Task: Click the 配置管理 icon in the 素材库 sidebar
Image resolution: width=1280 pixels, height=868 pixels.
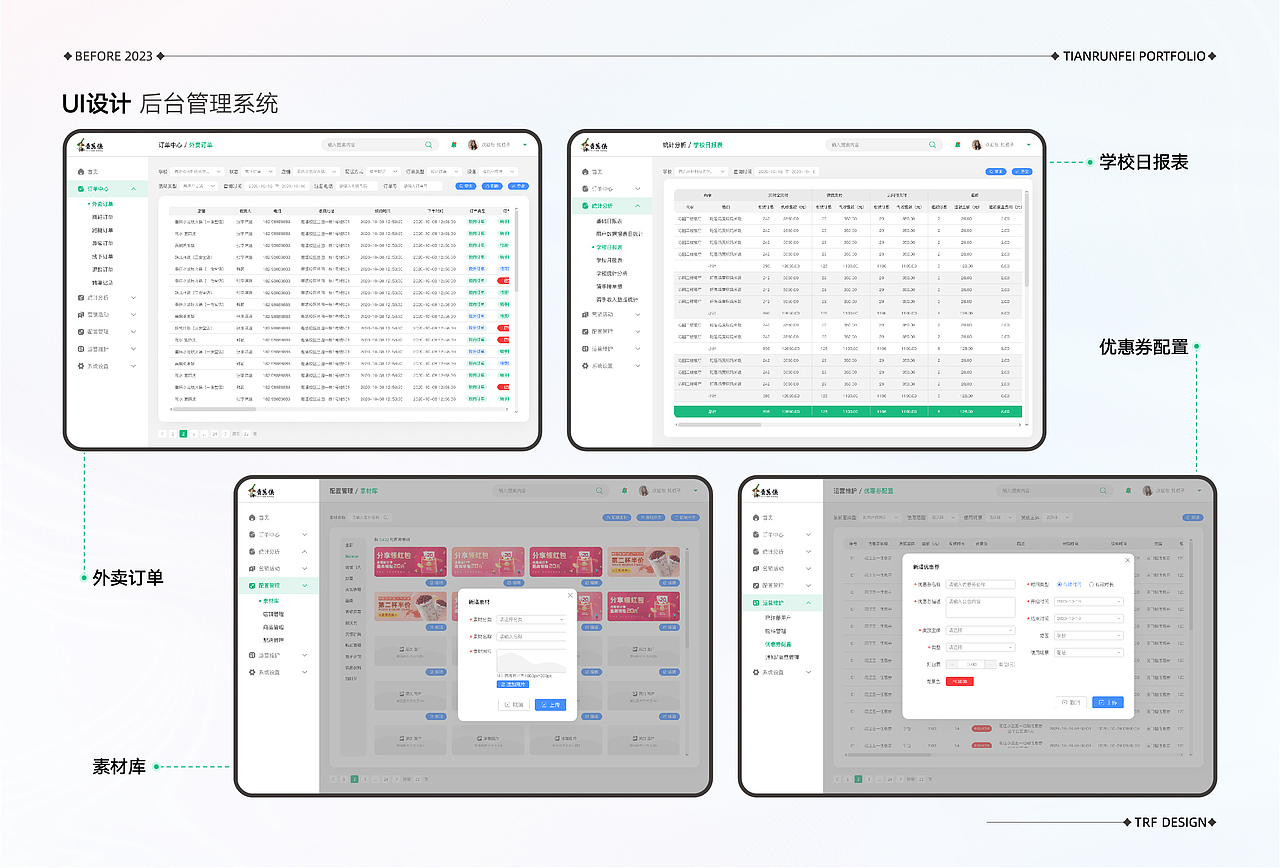Action: click(251, 585)
